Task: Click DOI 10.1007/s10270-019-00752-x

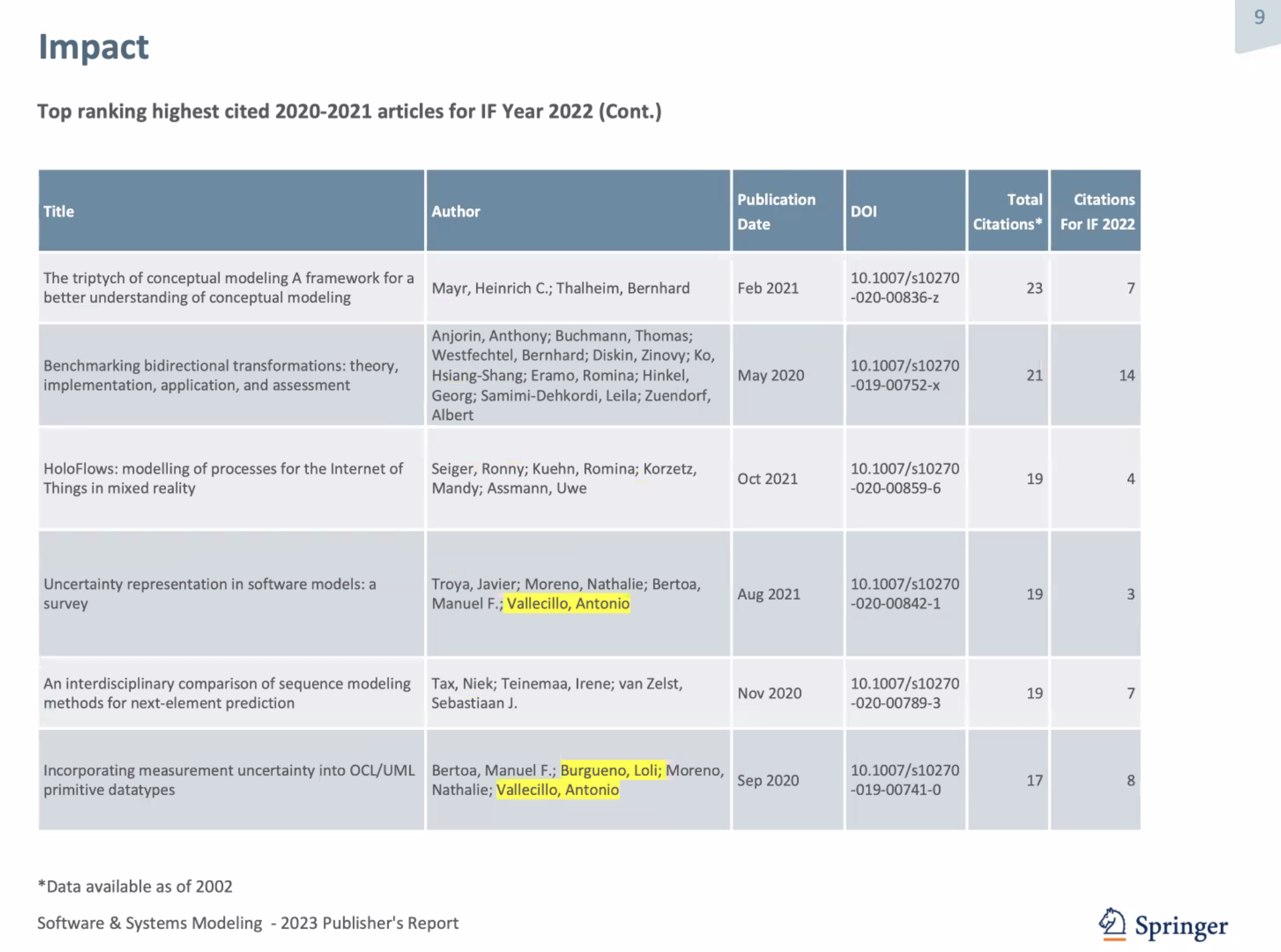Action: (905, 375)
